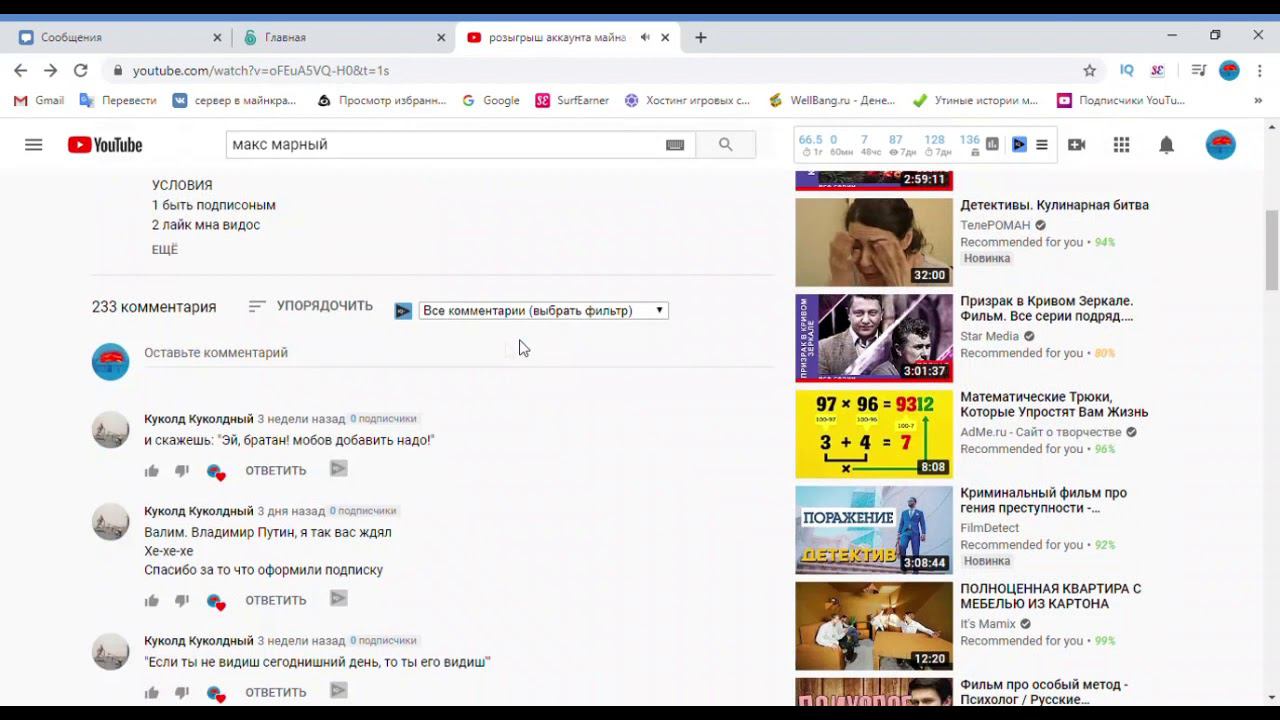Focus the "Оставьте комментарий" field
Image resolution: width=1280 pixels, height=720 pixels.
[x=458, y=353]
